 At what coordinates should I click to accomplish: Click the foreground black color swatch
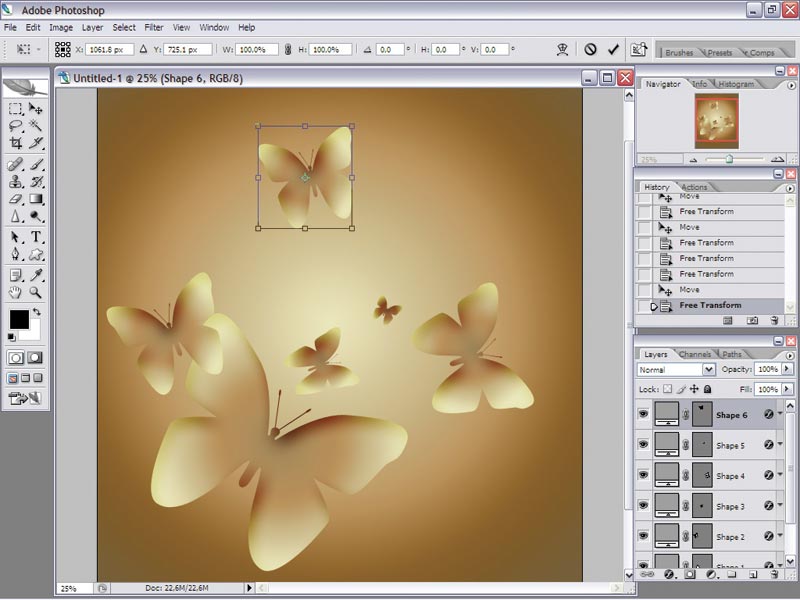pos(19,320)
